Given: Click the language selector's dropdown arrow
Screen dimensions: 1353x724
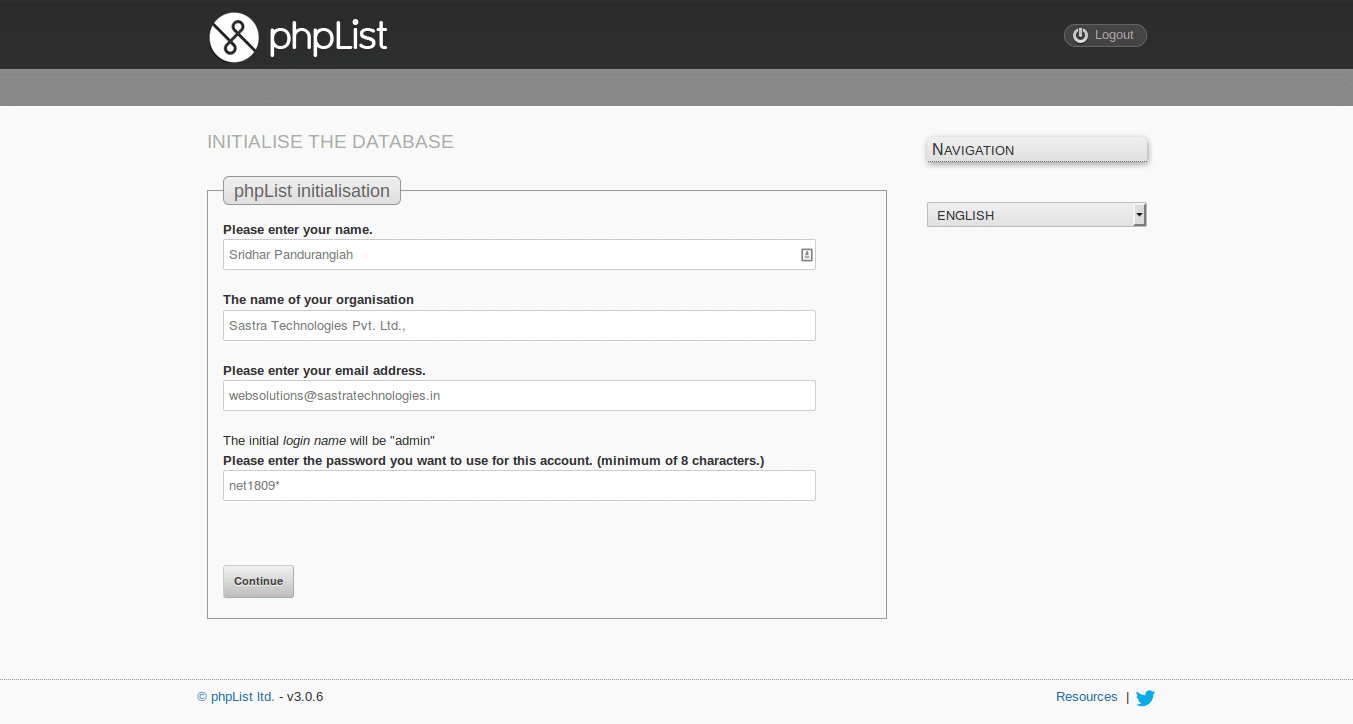Looking at the screenshot, I should 1139,215.
